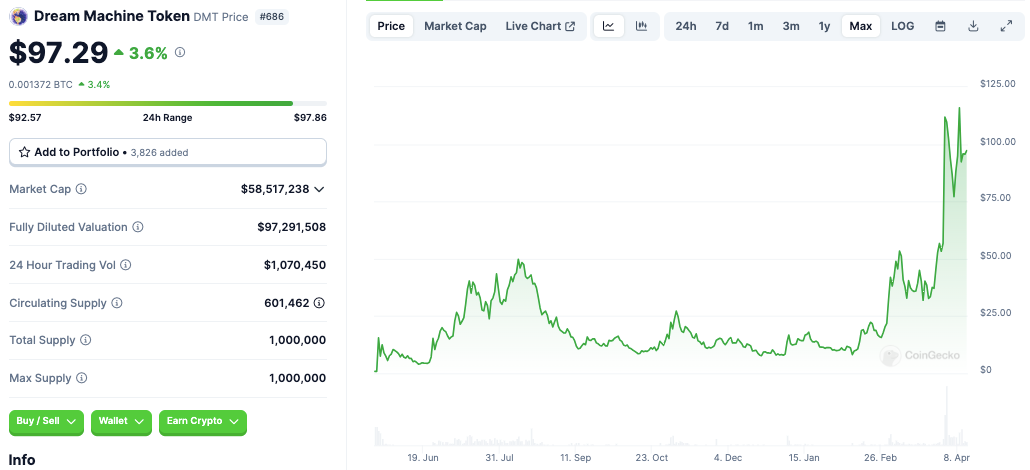Open the Buy / Sell dropdown
Viewport: 1030px width, 470px height.
[47, 421]
